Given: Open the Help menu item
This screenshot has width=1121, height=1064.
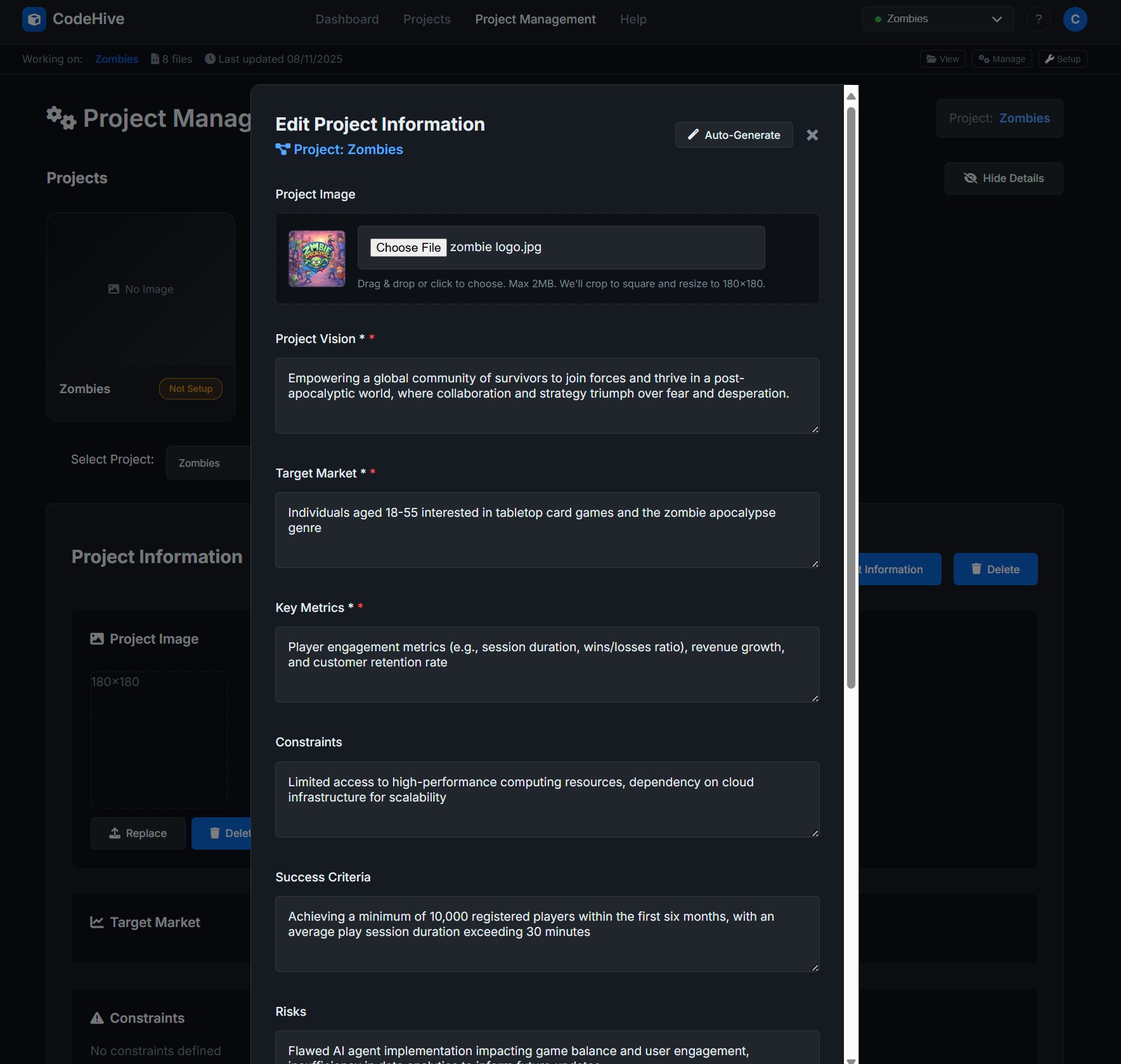Looking at the screenshot, I should click(x=633, y=19).
